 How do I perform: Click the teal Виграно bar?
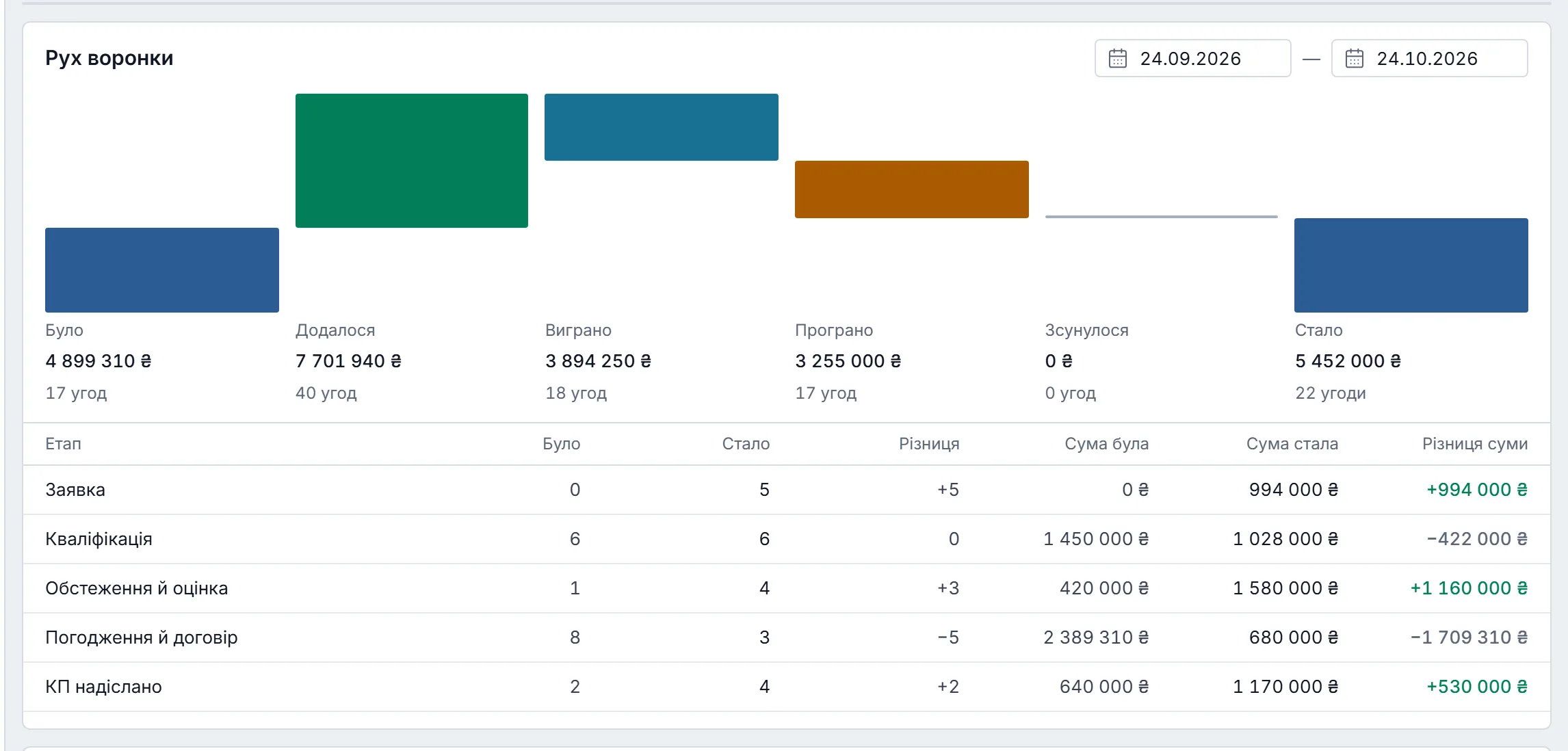coord(662,127)
